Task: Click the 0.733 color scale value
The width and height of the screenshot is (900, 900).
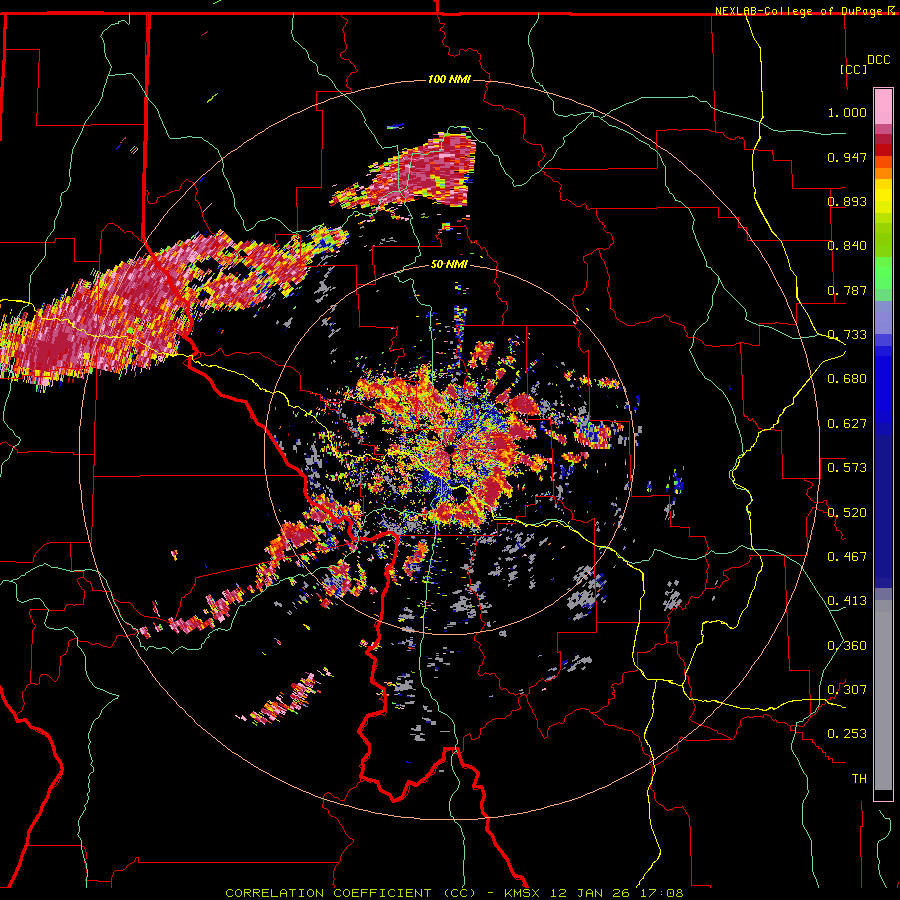Action: [x=847, y=335]
